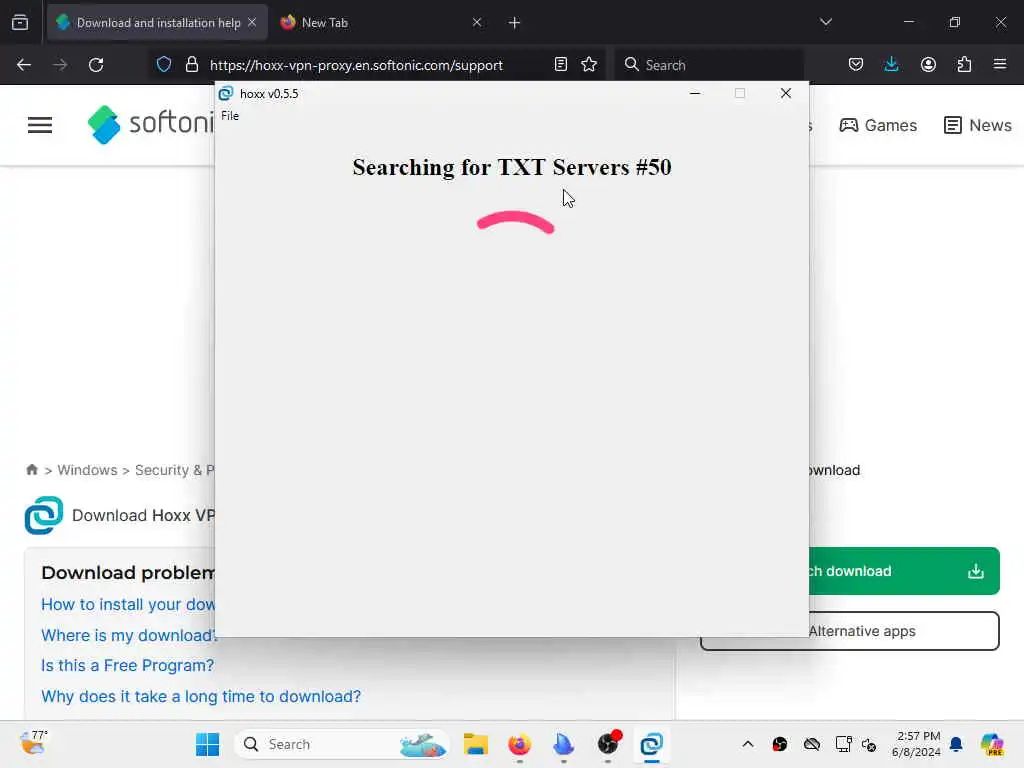Screen dimensions: 1024x768
Task: Minimize the hoxx v0.5.5 window
Action: 695,93
